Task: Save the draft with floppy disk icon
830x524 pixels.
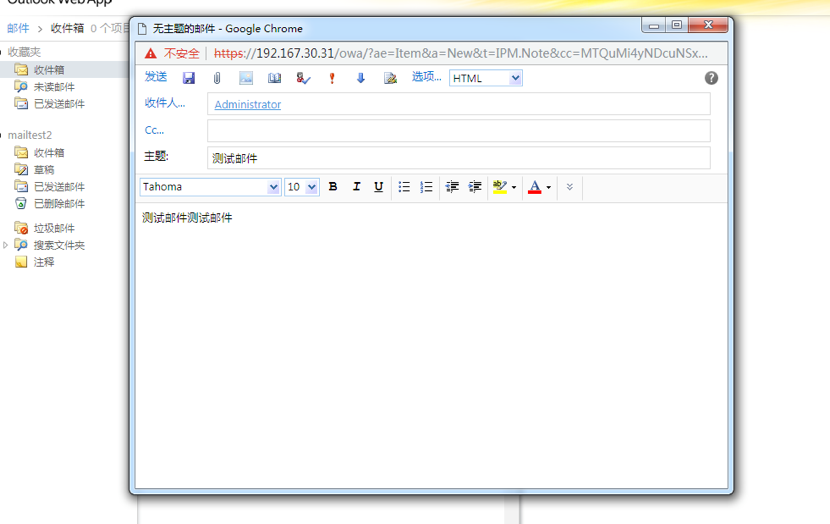Action: (188, 78)
